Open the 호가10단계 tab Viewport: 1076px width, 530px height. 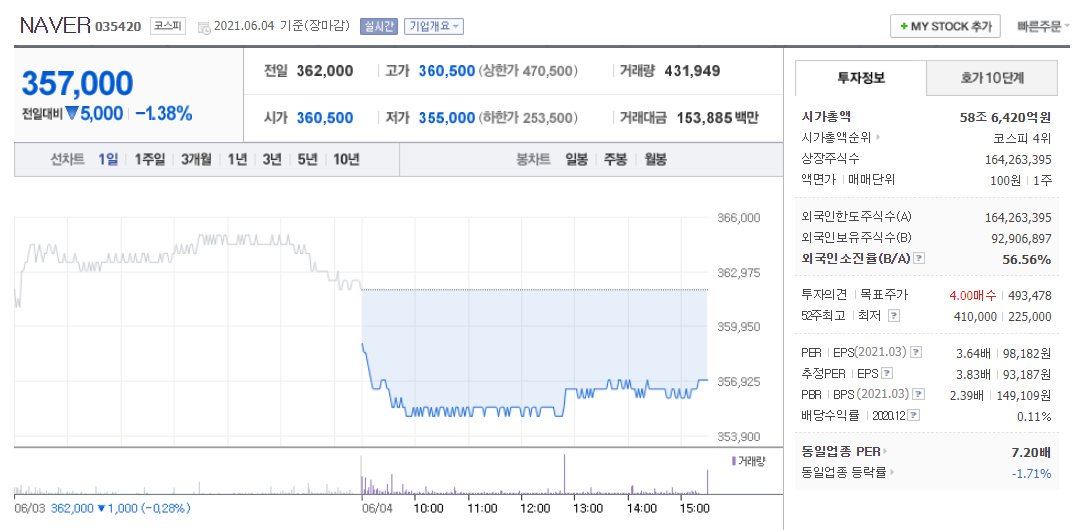tap(992, 78)
